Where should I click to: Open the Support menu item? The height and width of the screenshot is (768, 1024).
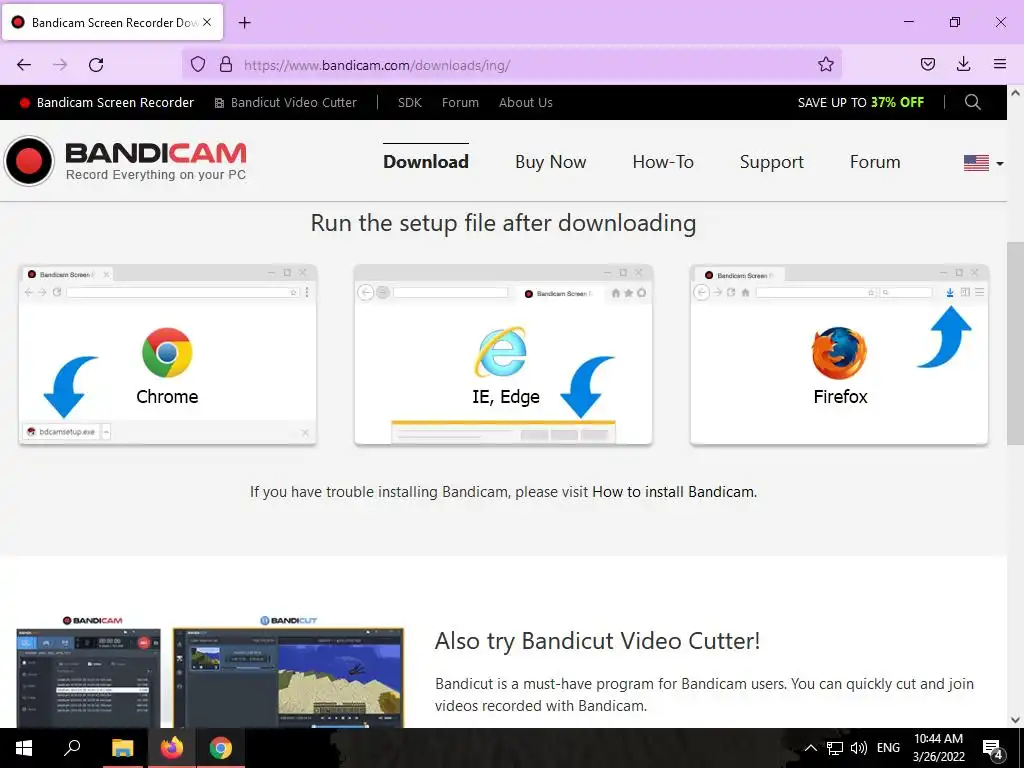771,162
